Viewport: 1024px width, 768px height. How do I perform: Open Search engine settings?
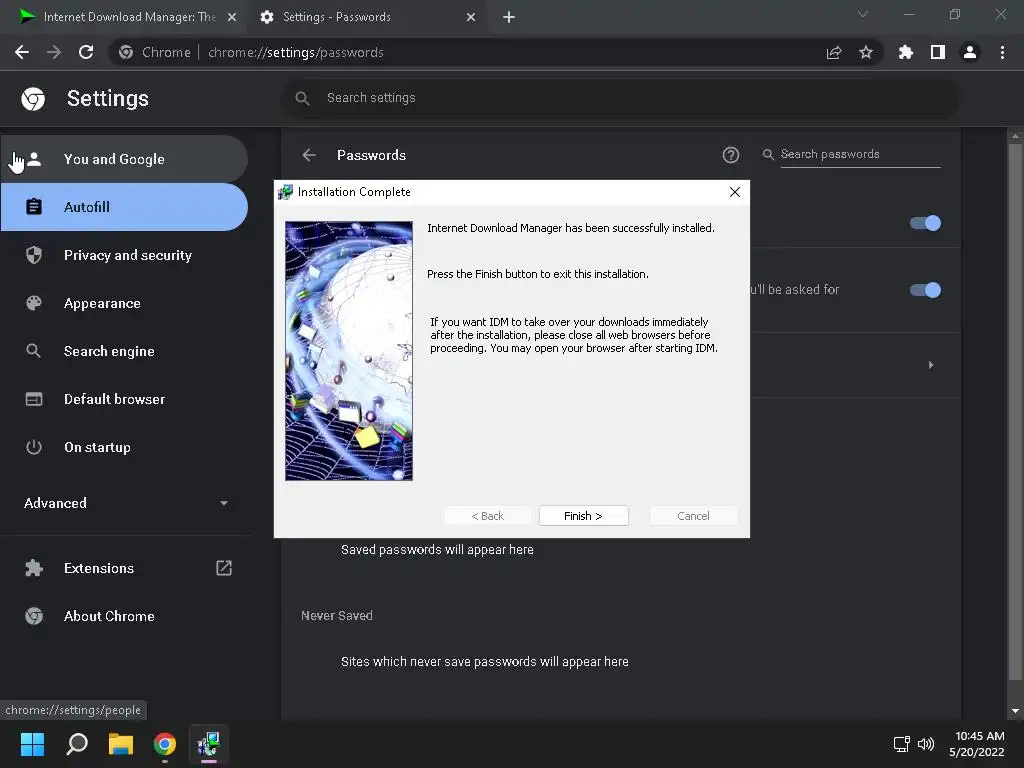coord(124,351)
